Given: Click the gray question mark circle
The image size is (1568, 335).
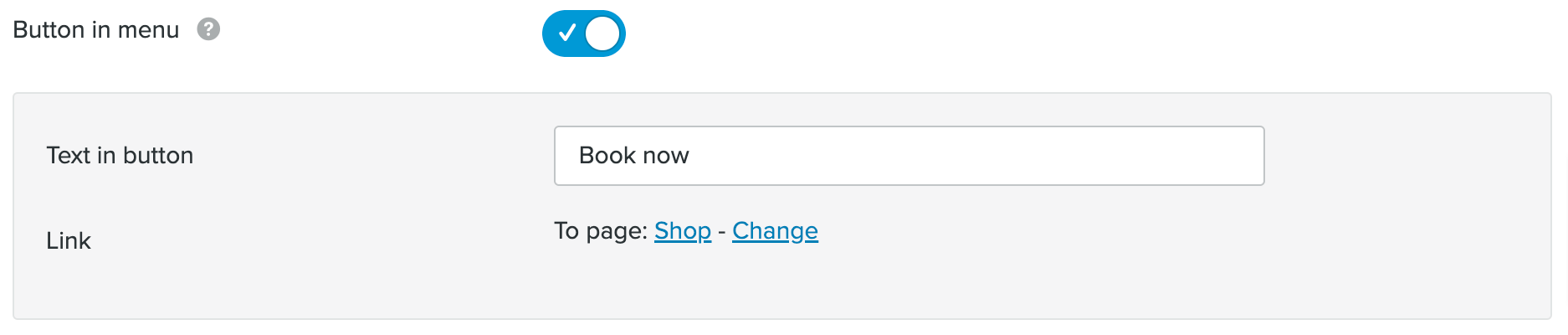Looking at the screenshot, I should pos(208,30).
